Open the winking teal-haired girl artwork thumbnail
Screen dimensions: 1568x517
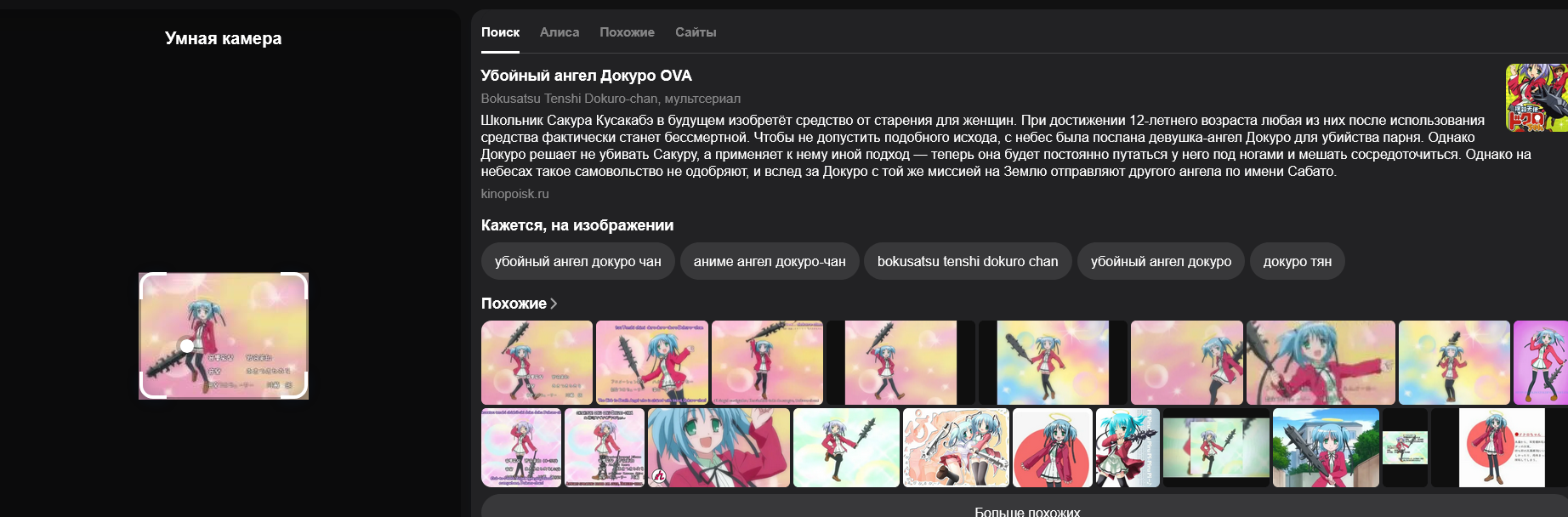click(1128, 447)
